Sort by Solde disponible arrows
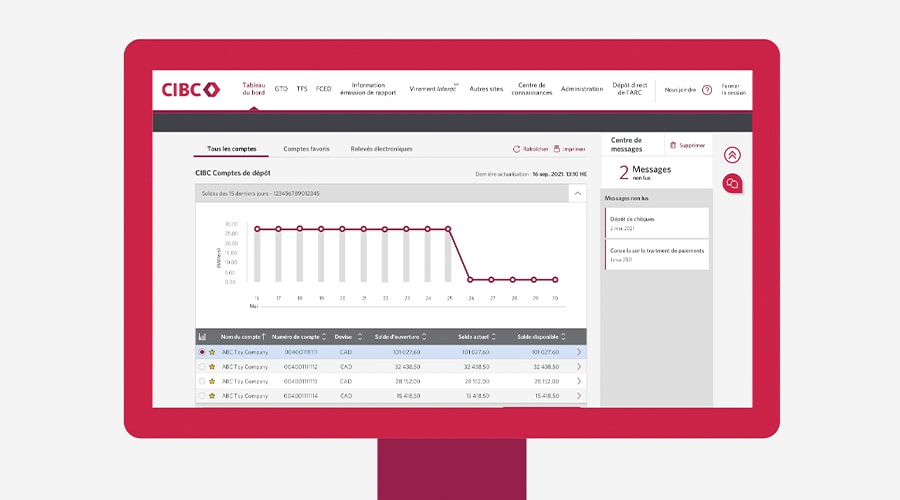 (563, 337)
